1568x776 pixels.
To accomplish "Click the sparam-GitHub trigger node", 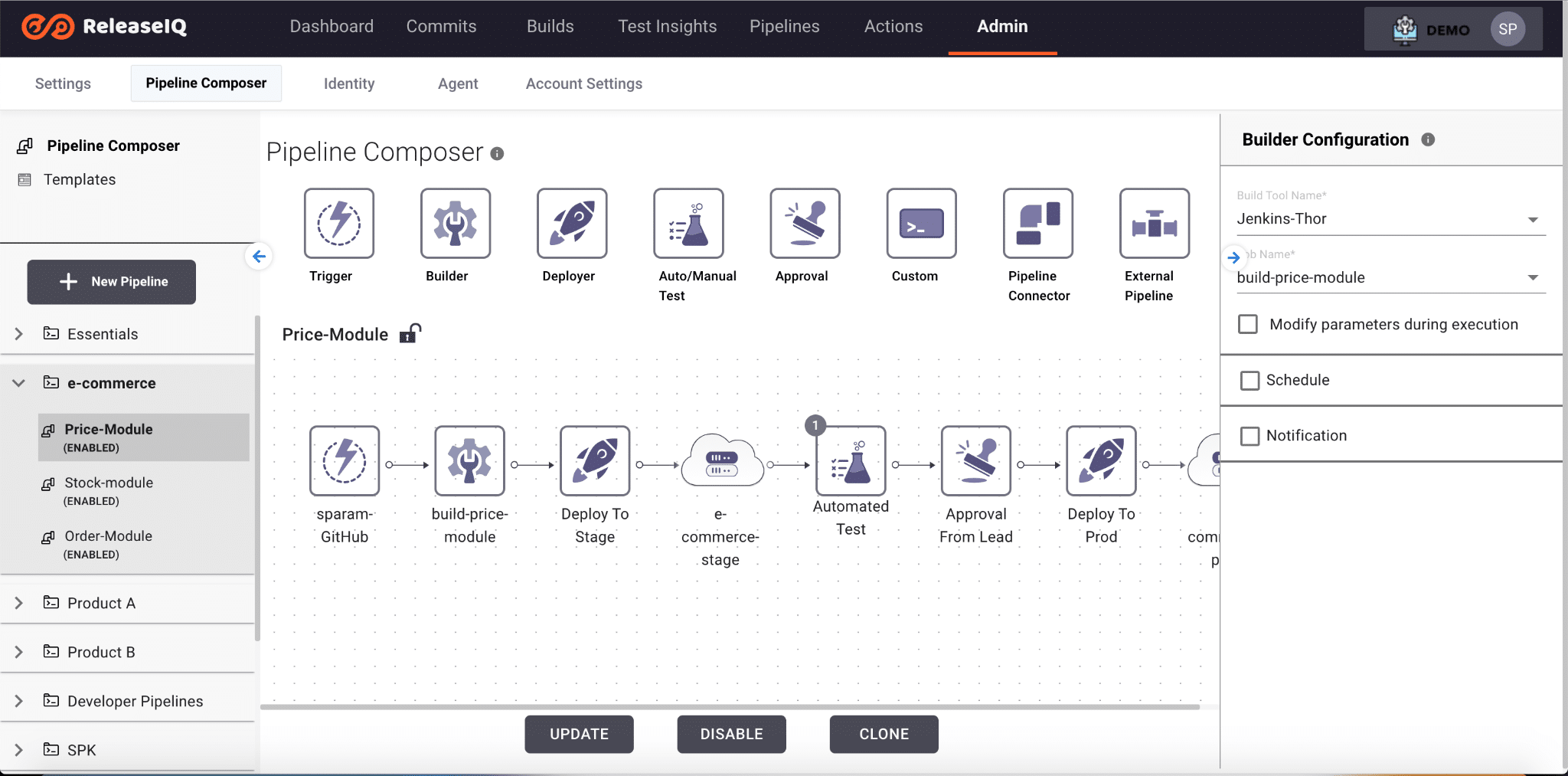I will coord(345,460).
